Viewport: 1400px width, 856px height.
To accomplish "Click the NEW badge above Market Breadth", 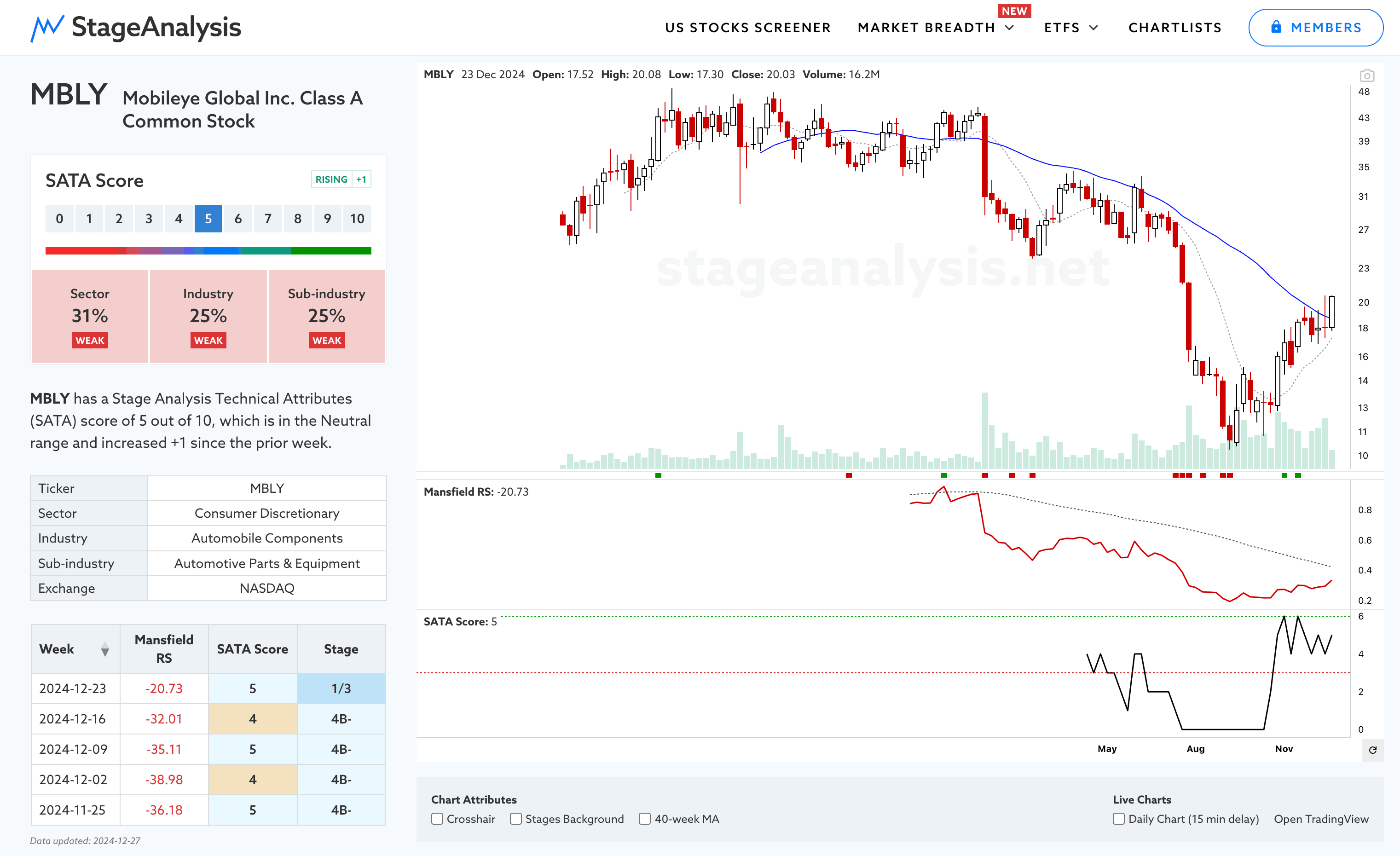I will click(x=1014, y=11).
